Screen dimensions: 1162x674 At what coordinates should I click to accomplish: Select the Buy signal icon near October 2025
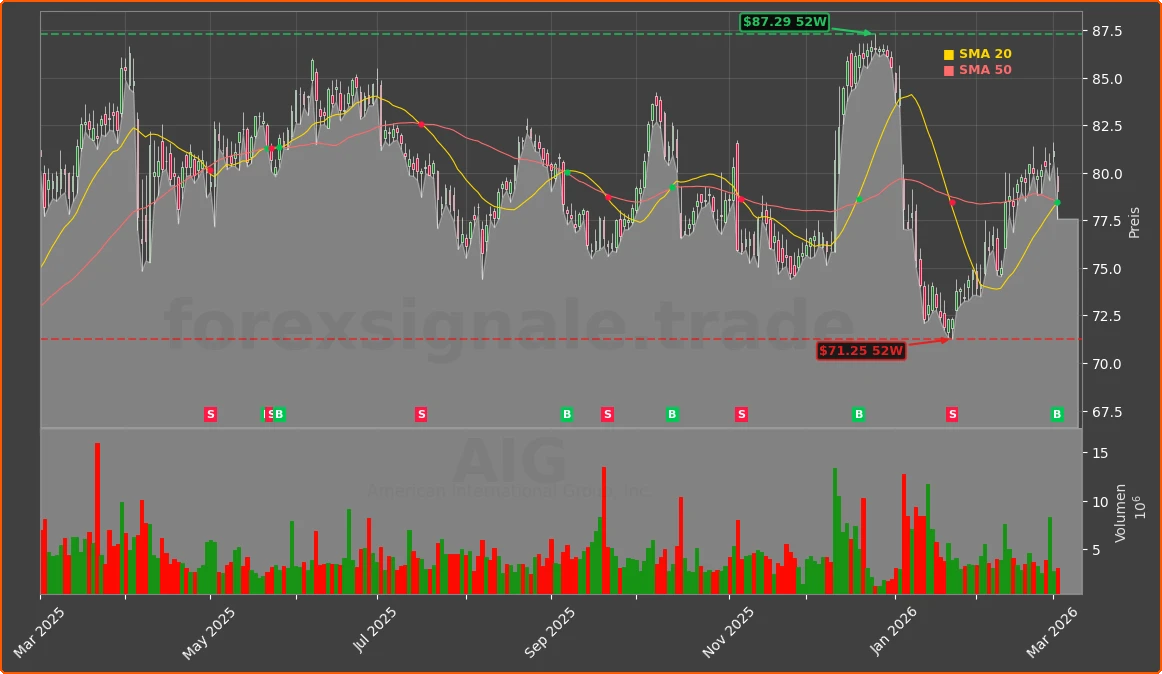[x=670, y=413]
